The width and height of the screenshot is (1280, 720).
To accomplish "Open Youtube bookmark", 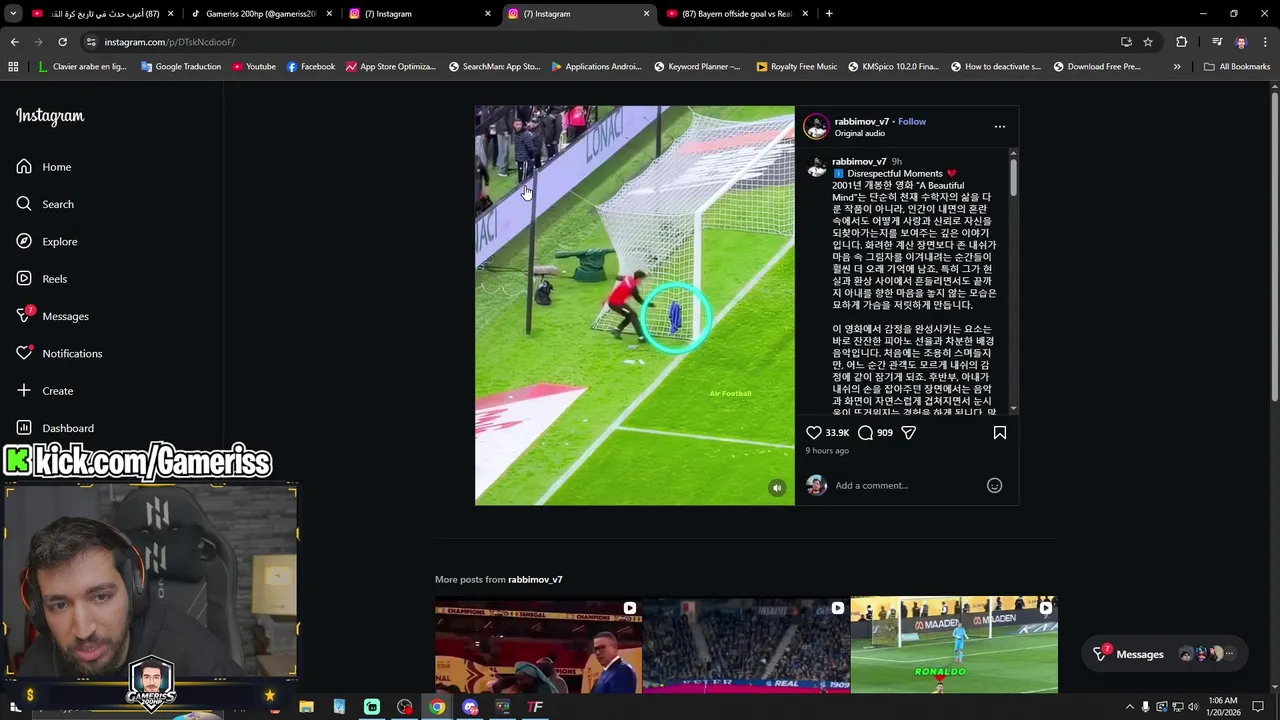I will (254, 67).
